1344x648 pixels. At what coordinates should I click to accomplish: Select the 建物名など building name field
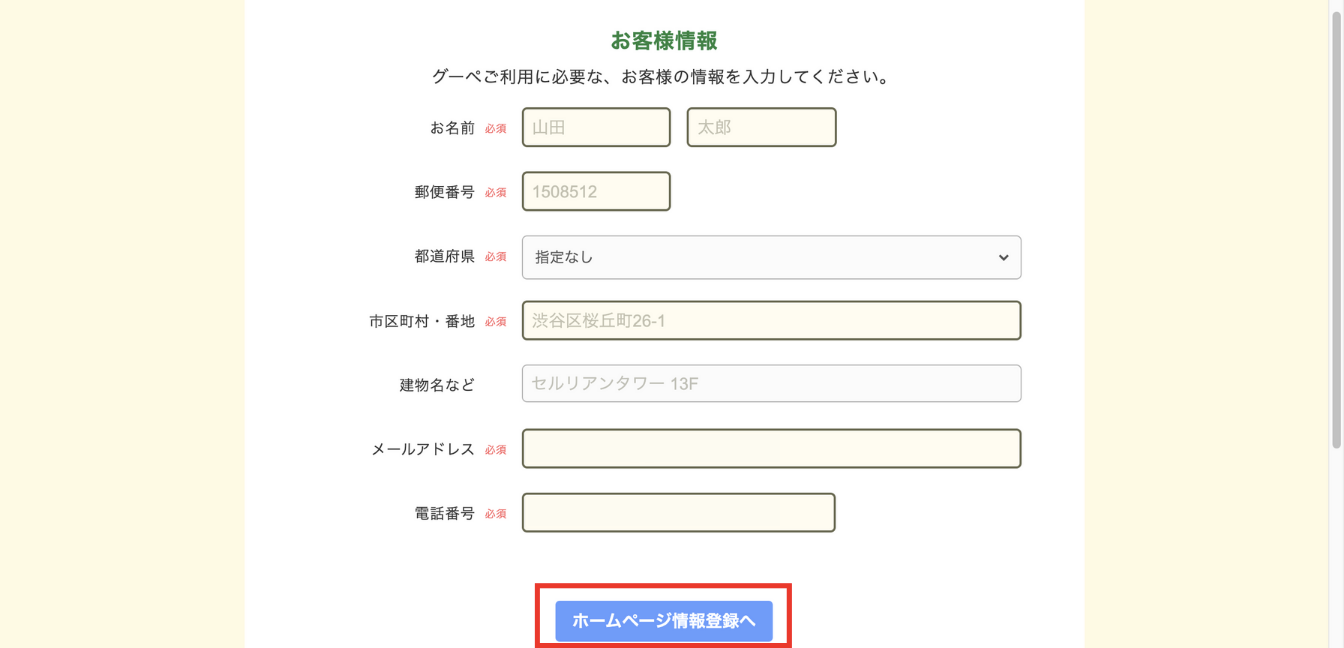pyautogui.click(x=771, y=384)
